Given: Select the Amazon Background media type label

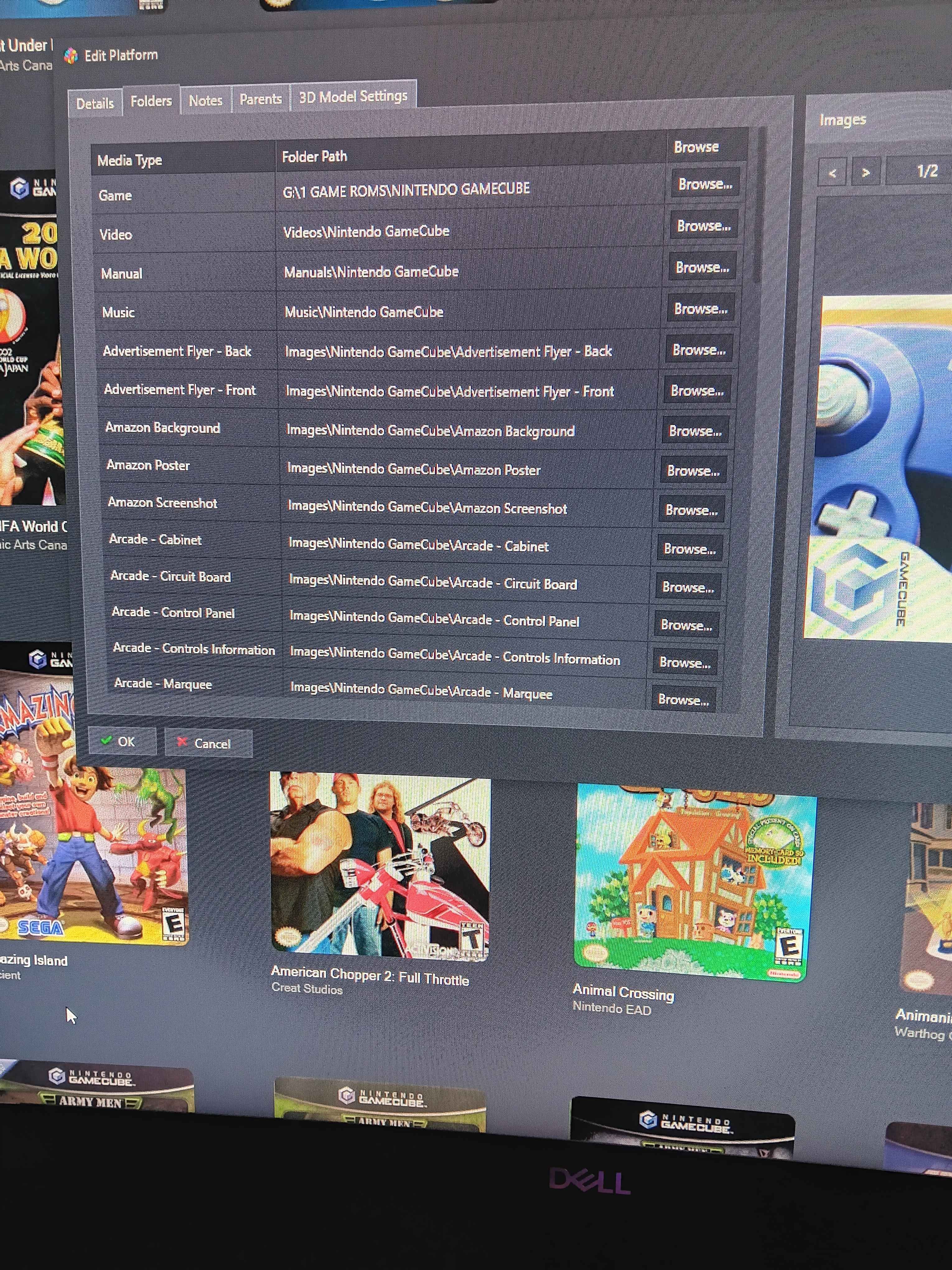Looking at the screenshot, I should pyautogui.click(x=162, y=428).
